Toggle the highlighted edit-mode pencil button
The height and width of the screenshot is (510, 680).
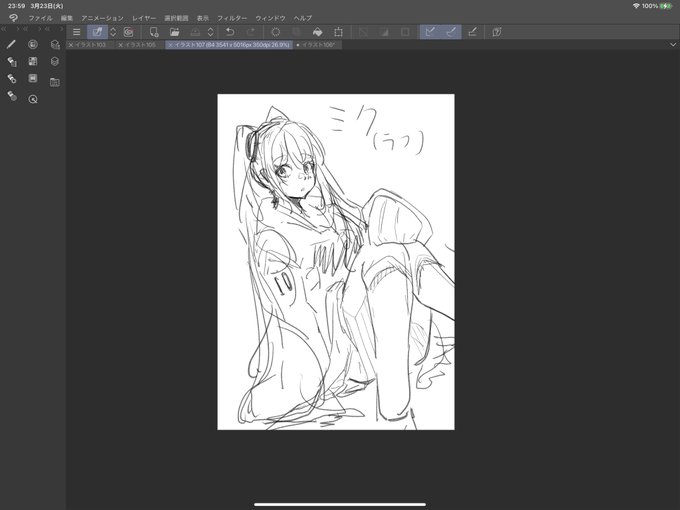[97, 32]
